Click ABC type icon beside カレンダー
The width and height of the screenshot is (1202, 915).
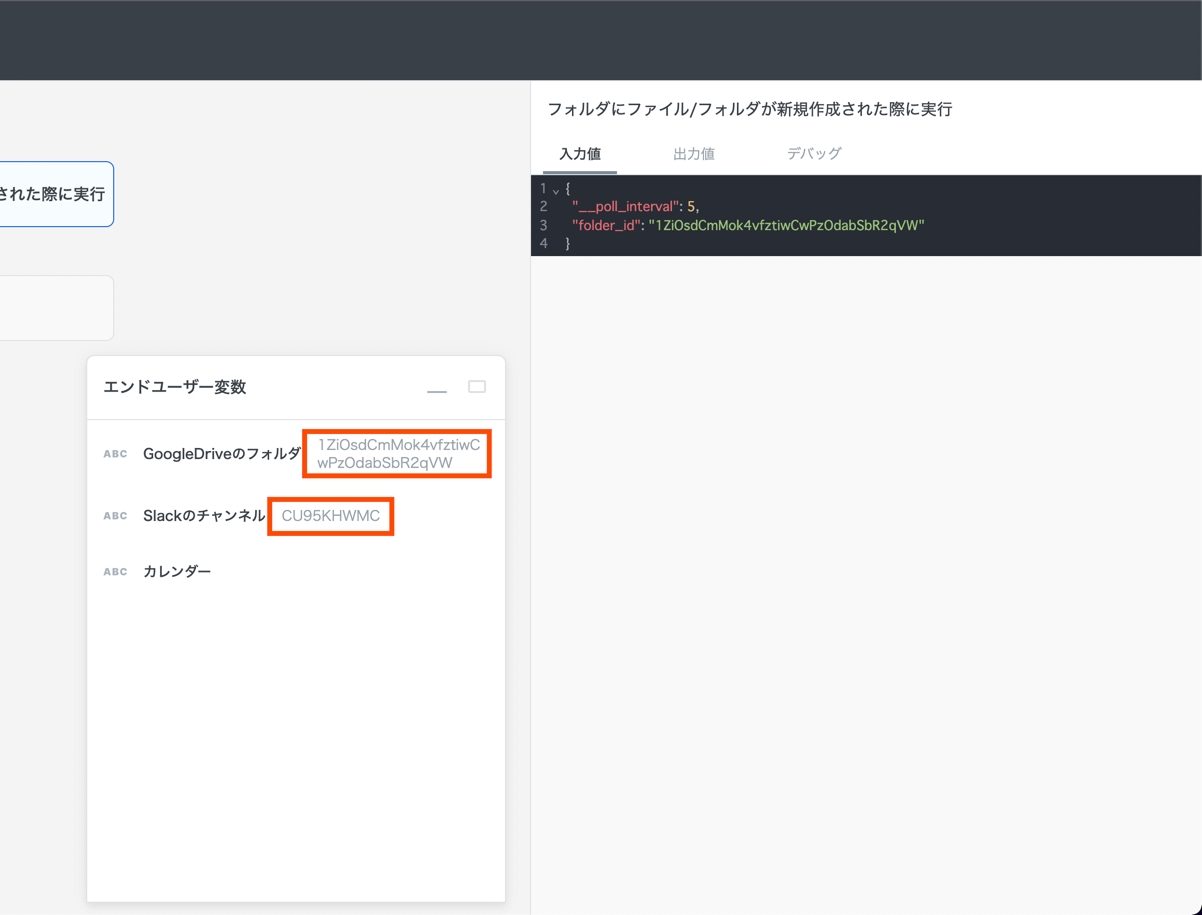point(115,572)
